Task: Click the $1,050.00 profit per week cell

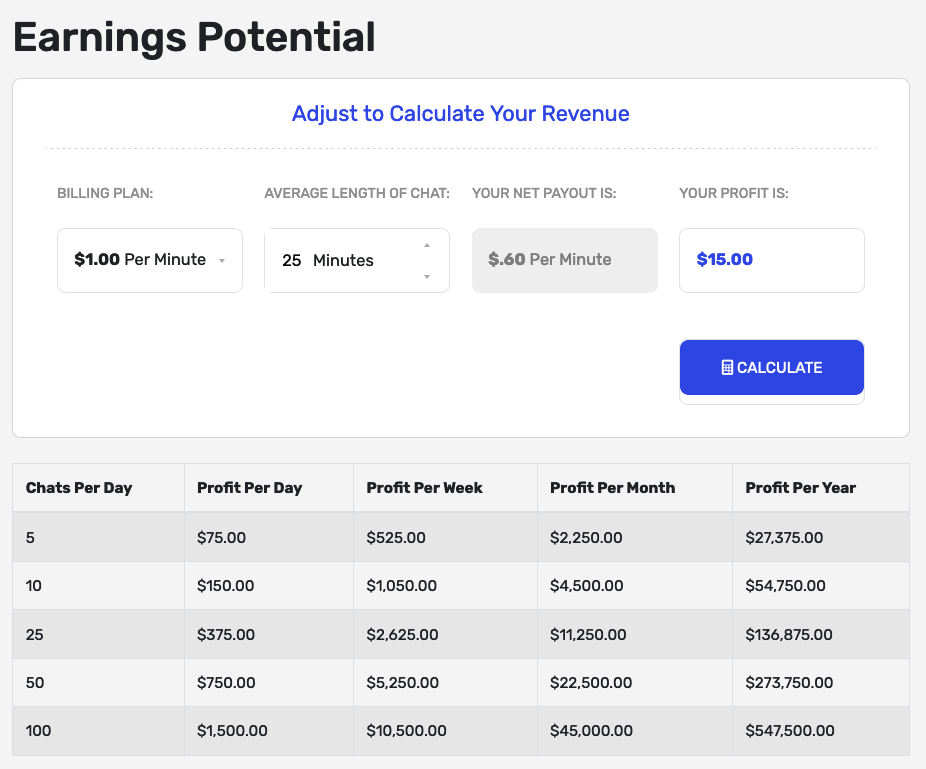Action: click(x=445, y=585)
